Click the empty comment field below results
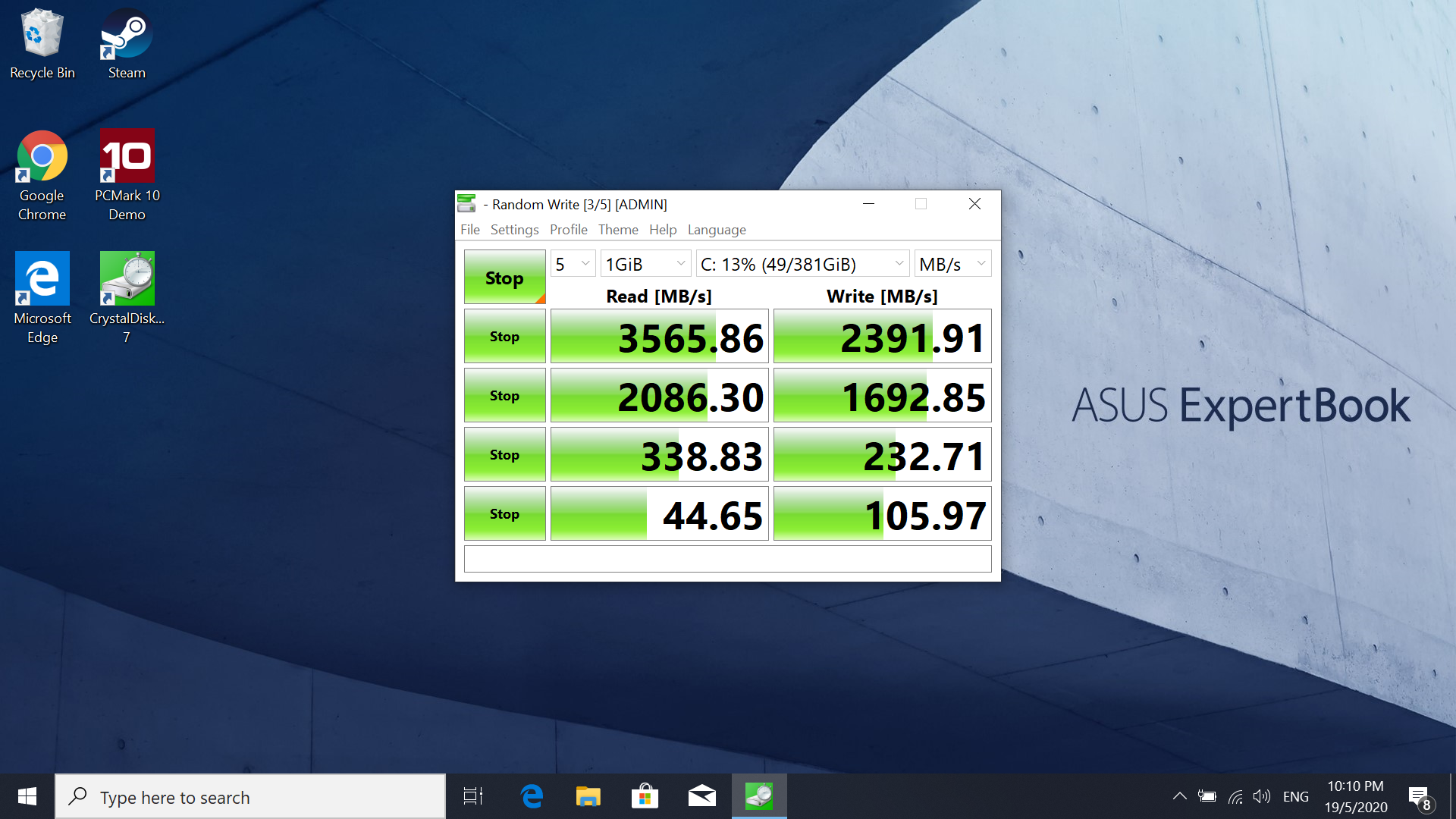Image resolution: width=1456 pixels, height=819 pixels. (x=728, y=559)
